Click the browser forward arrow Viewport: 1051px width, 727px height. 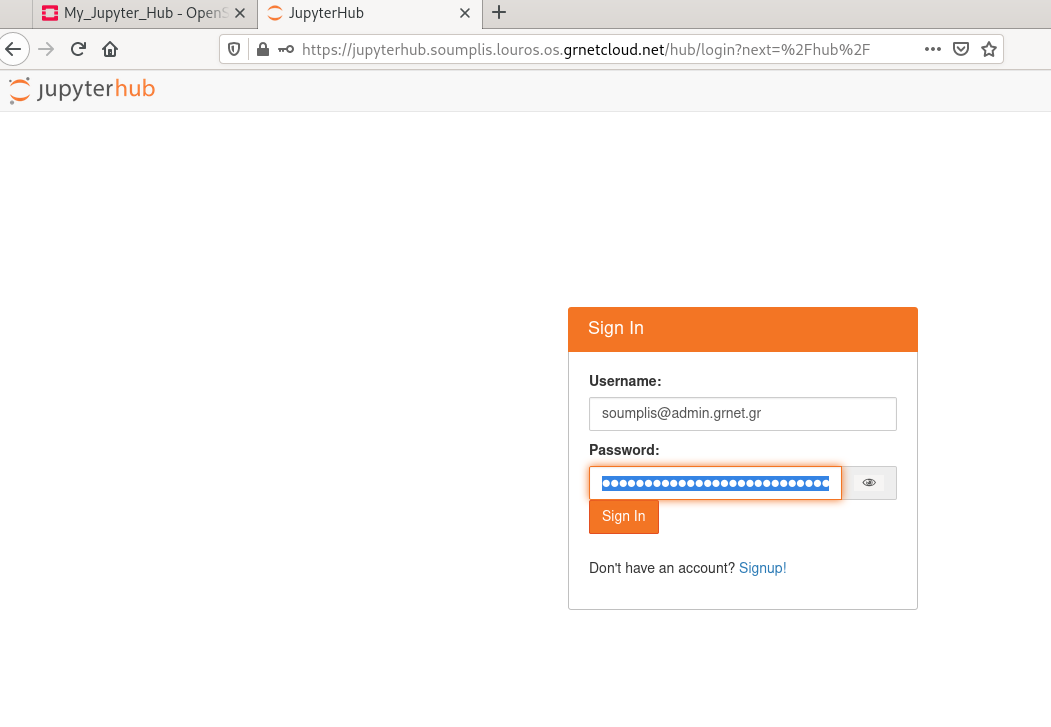coord(46,49)
